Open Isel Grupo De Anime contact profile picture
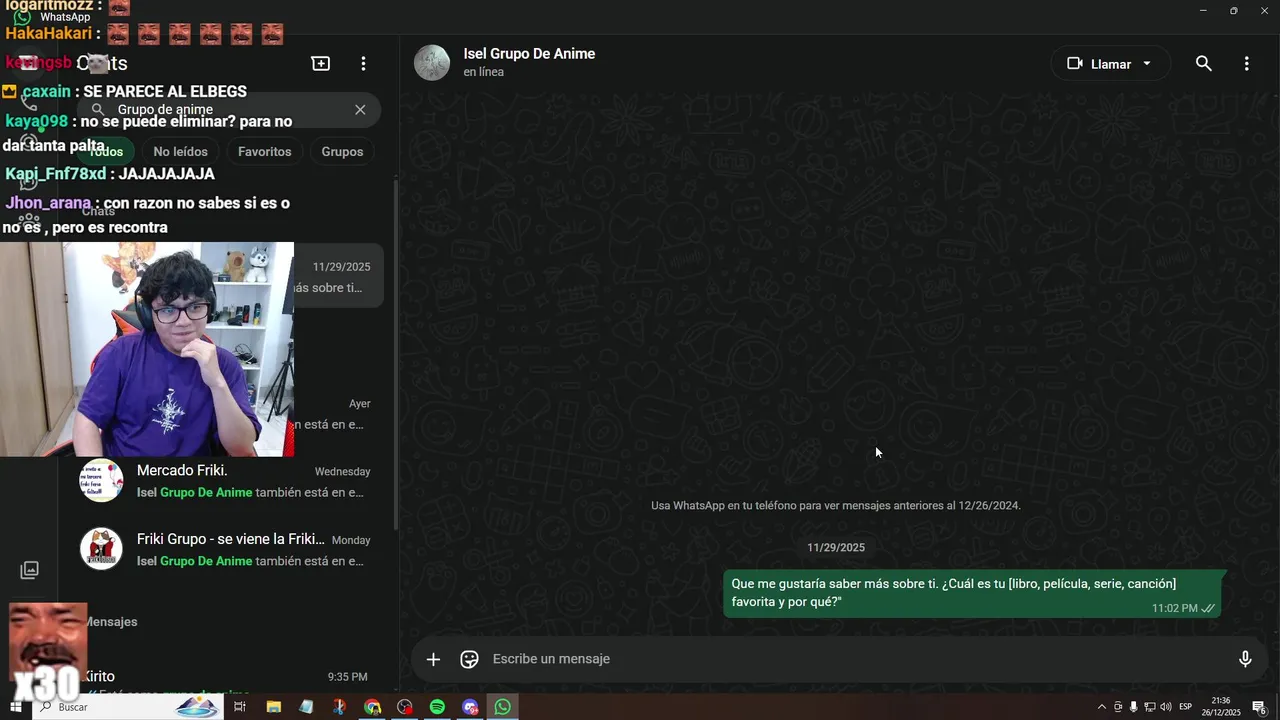The height and width of the screenshot is (720, 1280). point(432,62)
